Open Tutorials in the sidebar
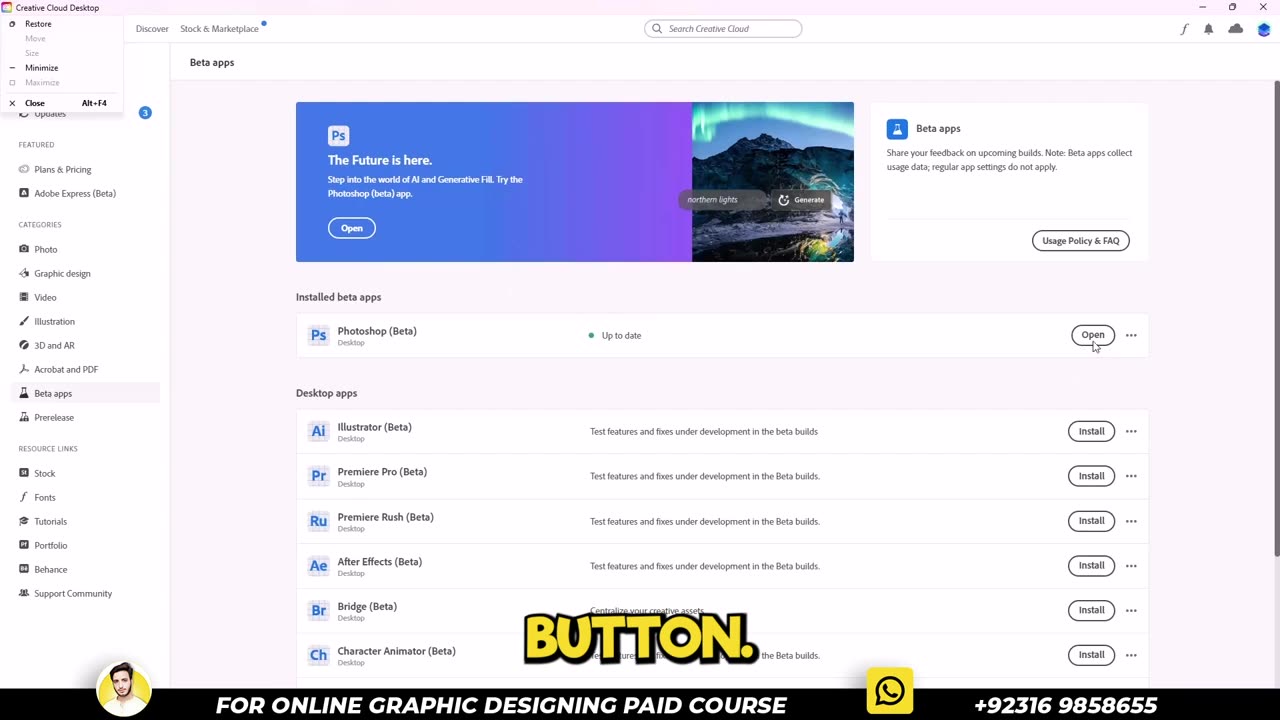Viewport: 1280px width, 720px height. point(50,521)
